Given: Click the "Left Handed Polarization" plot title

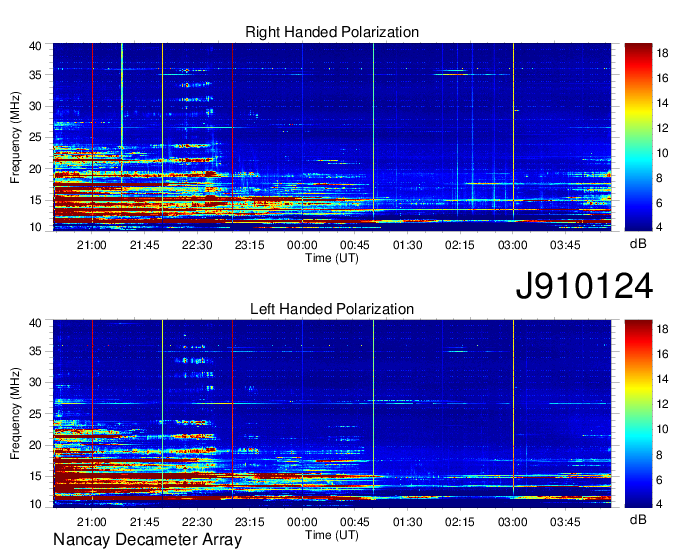Looking at the screenshot, I should coord(332,309).
